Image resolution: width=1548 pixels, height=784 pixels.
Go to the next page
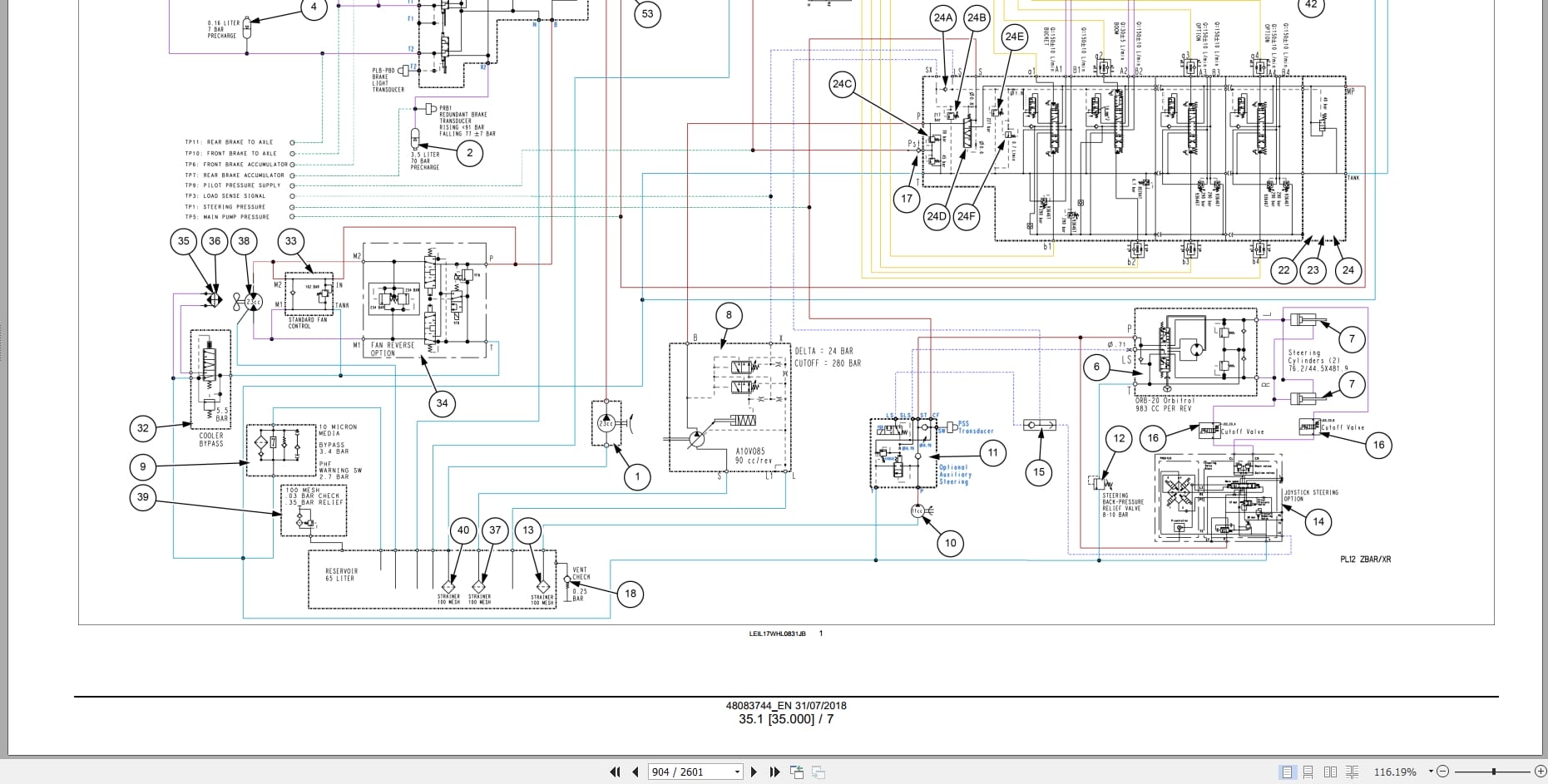point(754,772)
